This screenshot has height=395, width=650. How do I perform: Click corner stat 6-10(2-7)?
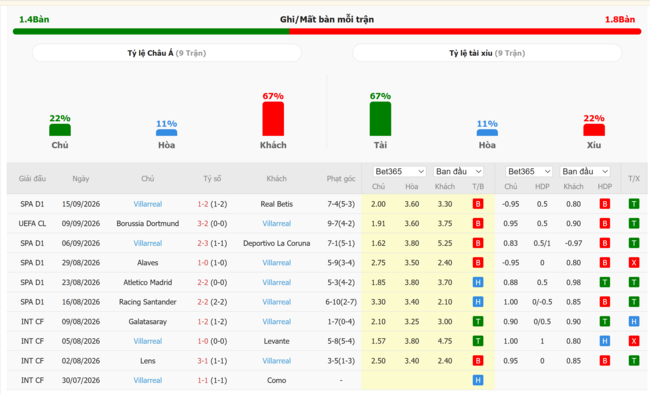[341, 302]
